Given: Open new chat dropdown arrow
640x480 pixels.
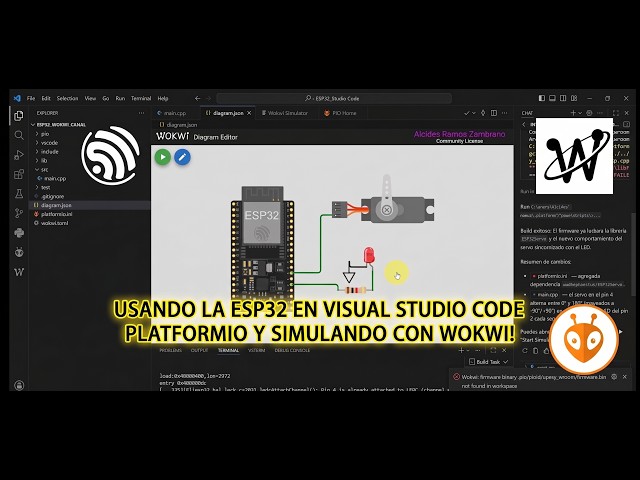Looking at the screenshot, I should 580,113.
